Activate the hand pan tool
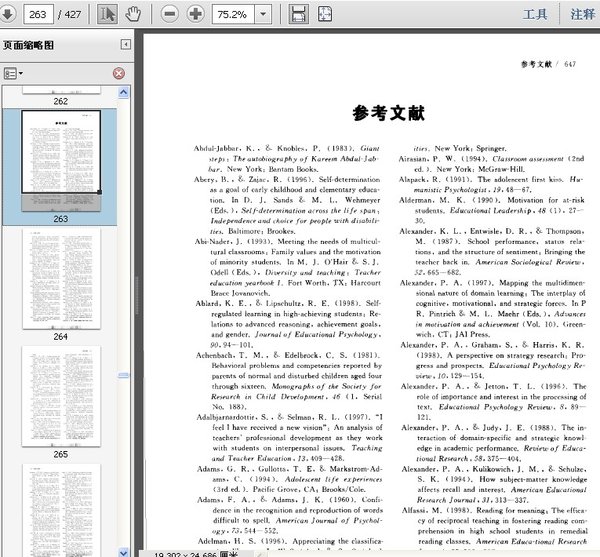Viewport: 600px width, 557px height. pos(133,14)
